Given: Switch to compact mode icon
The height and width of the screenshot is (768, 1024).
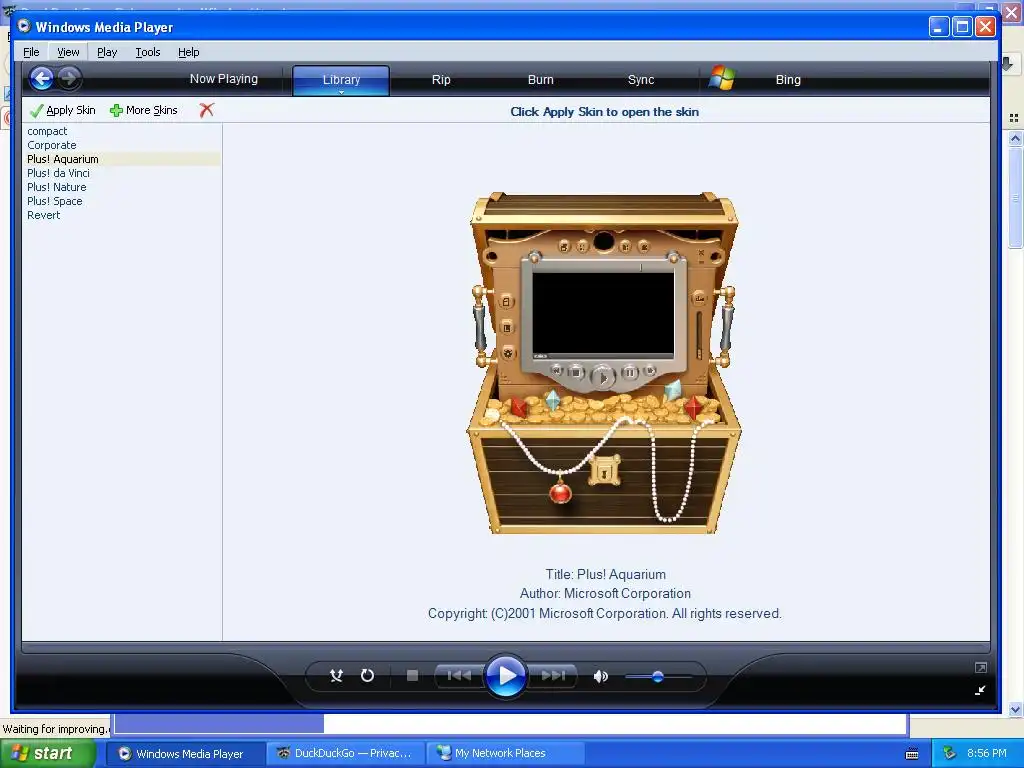Looking at the screenshot, I should click(x=980, y=690).
